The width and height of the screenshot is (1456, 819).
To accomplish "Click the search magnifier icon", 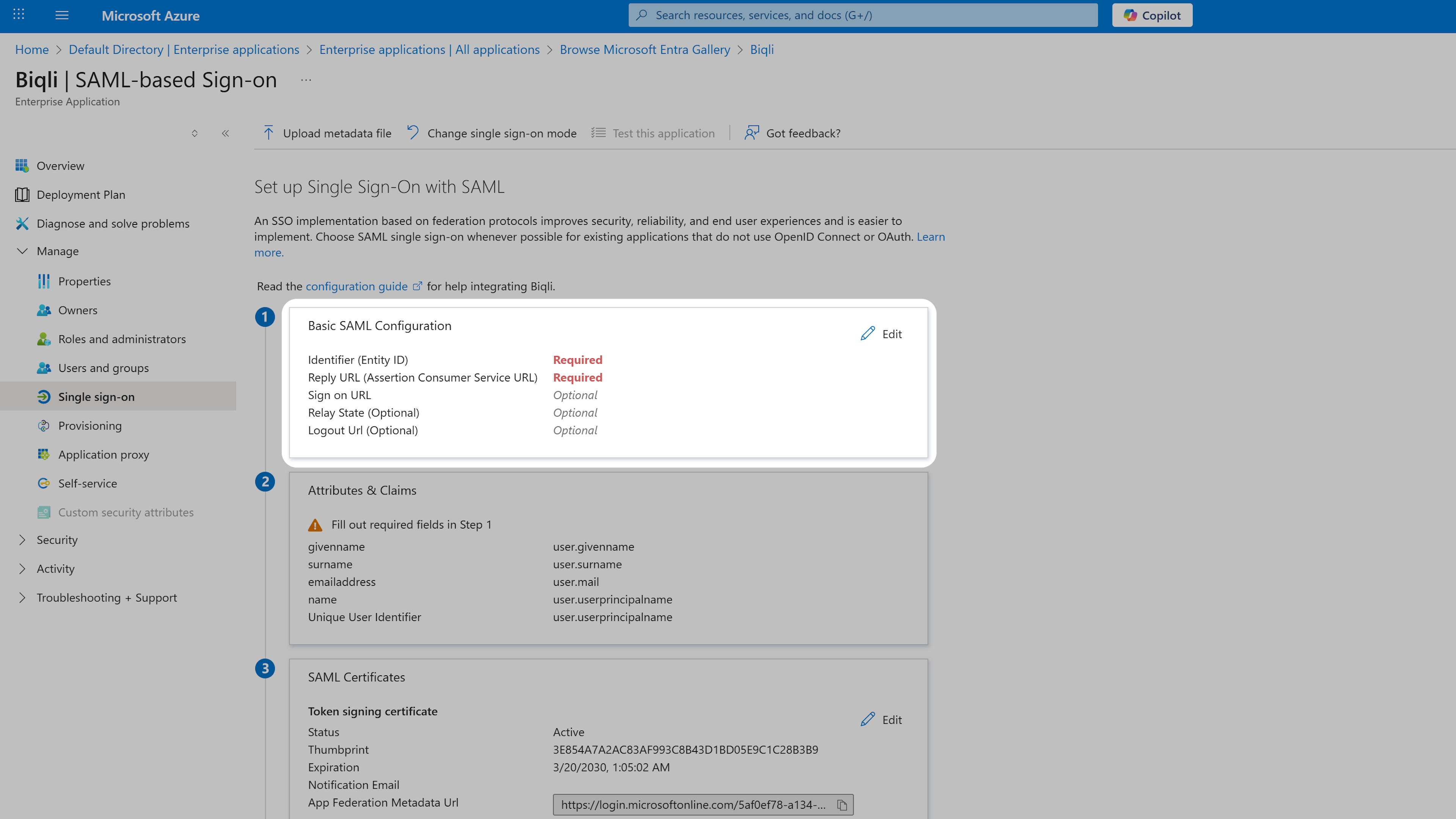I will click(x=641, y=15).
